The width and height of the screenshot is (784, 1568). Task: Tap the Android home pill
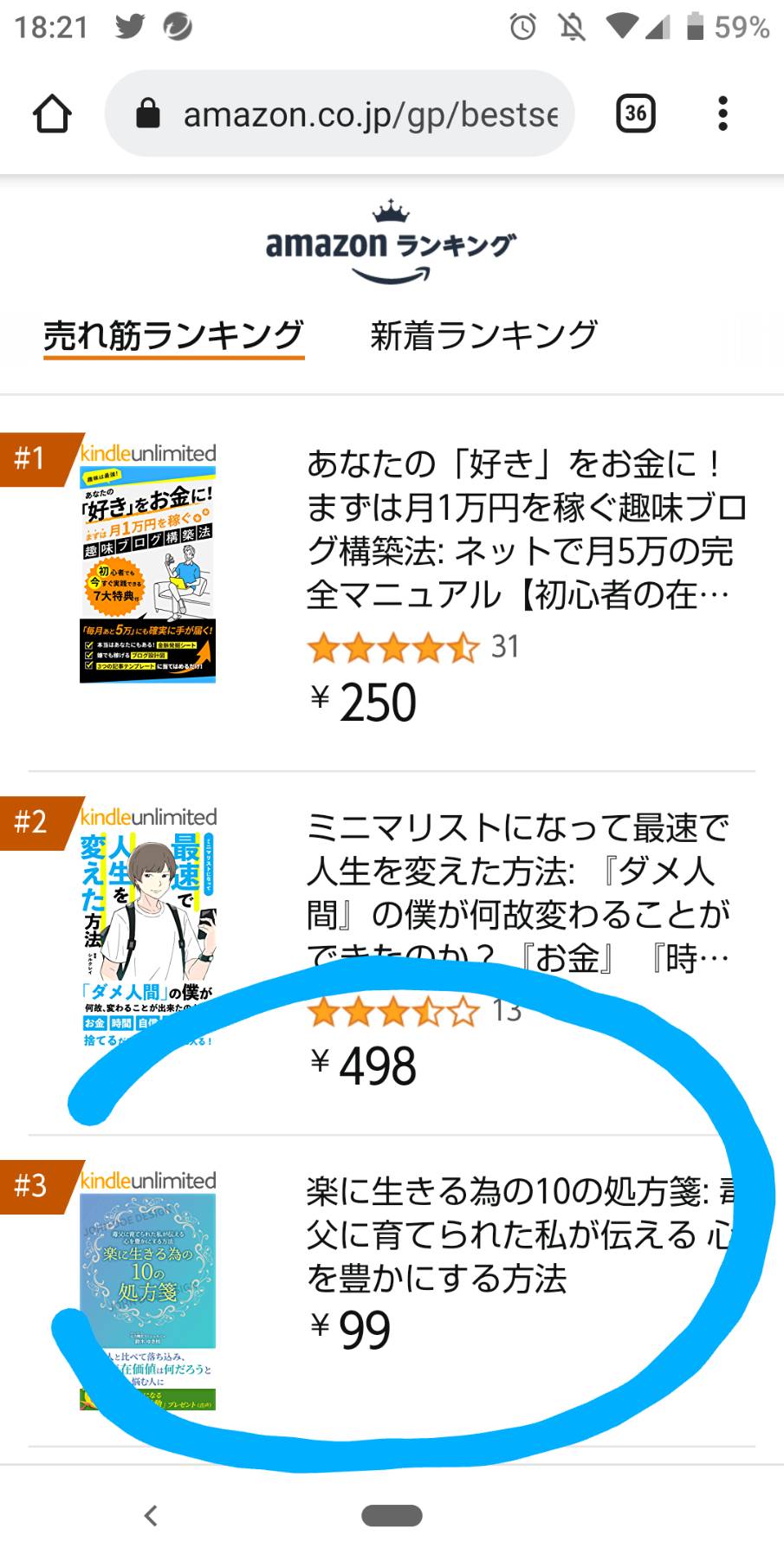392,1515
